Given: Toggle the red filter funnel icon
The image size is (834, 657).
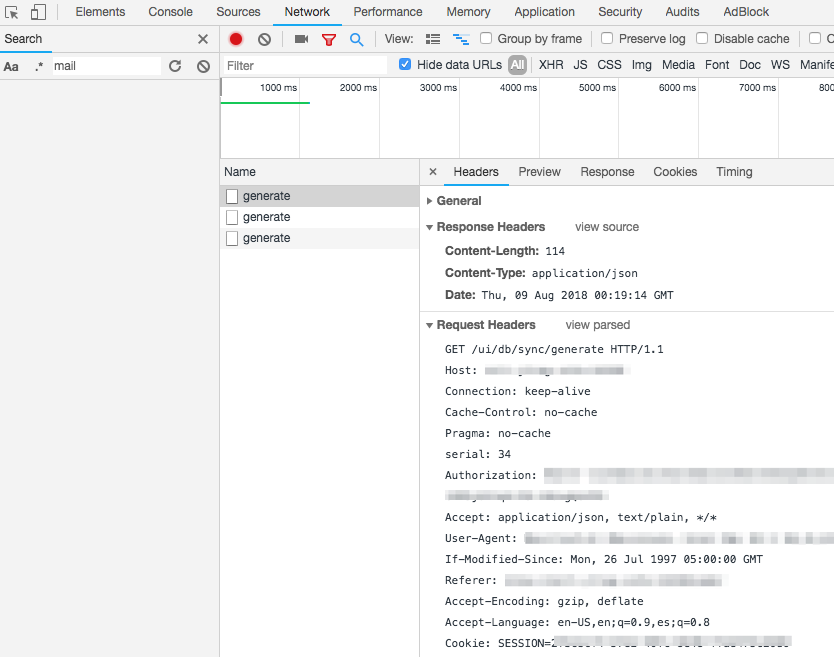Looking at the screenshot, I should (x=329, y=39).
